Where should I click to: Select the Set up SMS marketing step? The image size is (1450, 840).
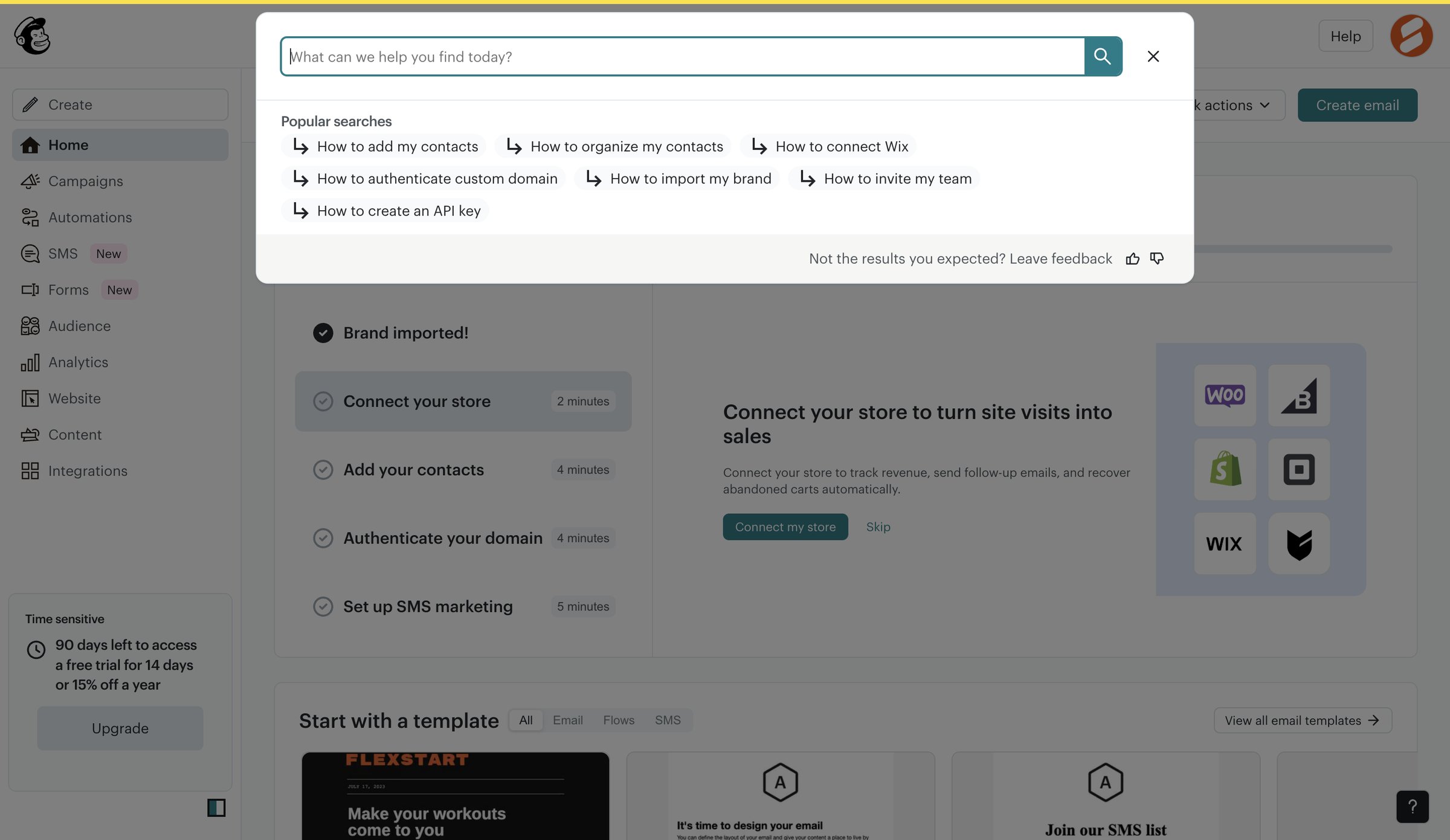click(x=463, y=606)
